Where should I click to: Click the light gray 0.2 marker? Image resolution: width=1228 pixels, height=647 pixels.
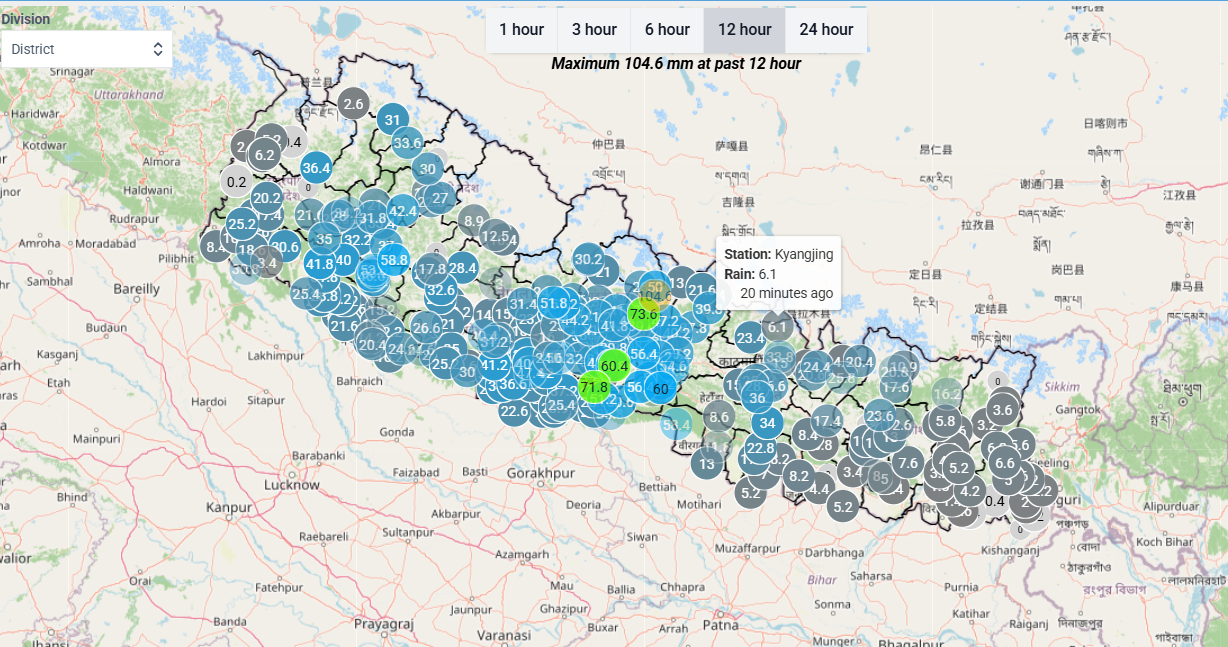[x=237, y=182]
